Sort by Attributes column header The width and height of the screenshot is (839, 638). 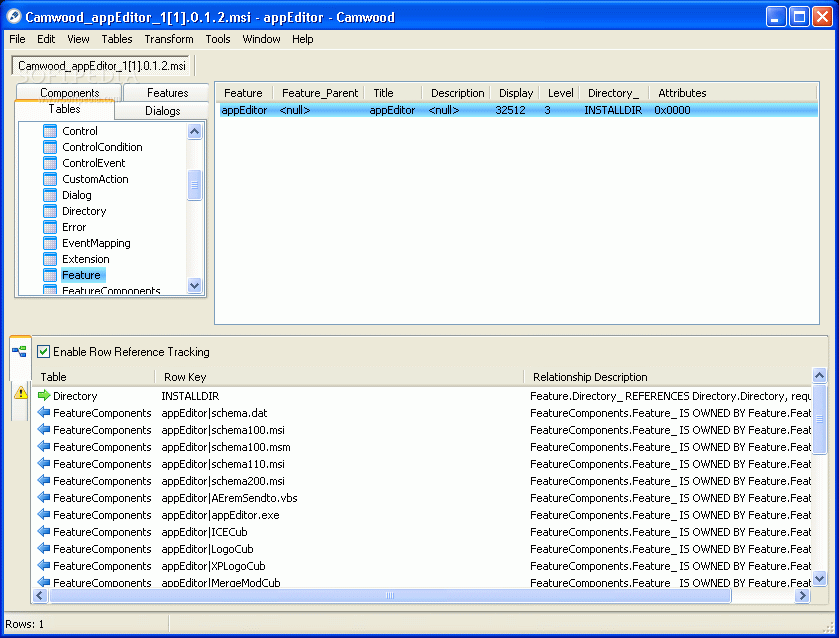(733, 93)
